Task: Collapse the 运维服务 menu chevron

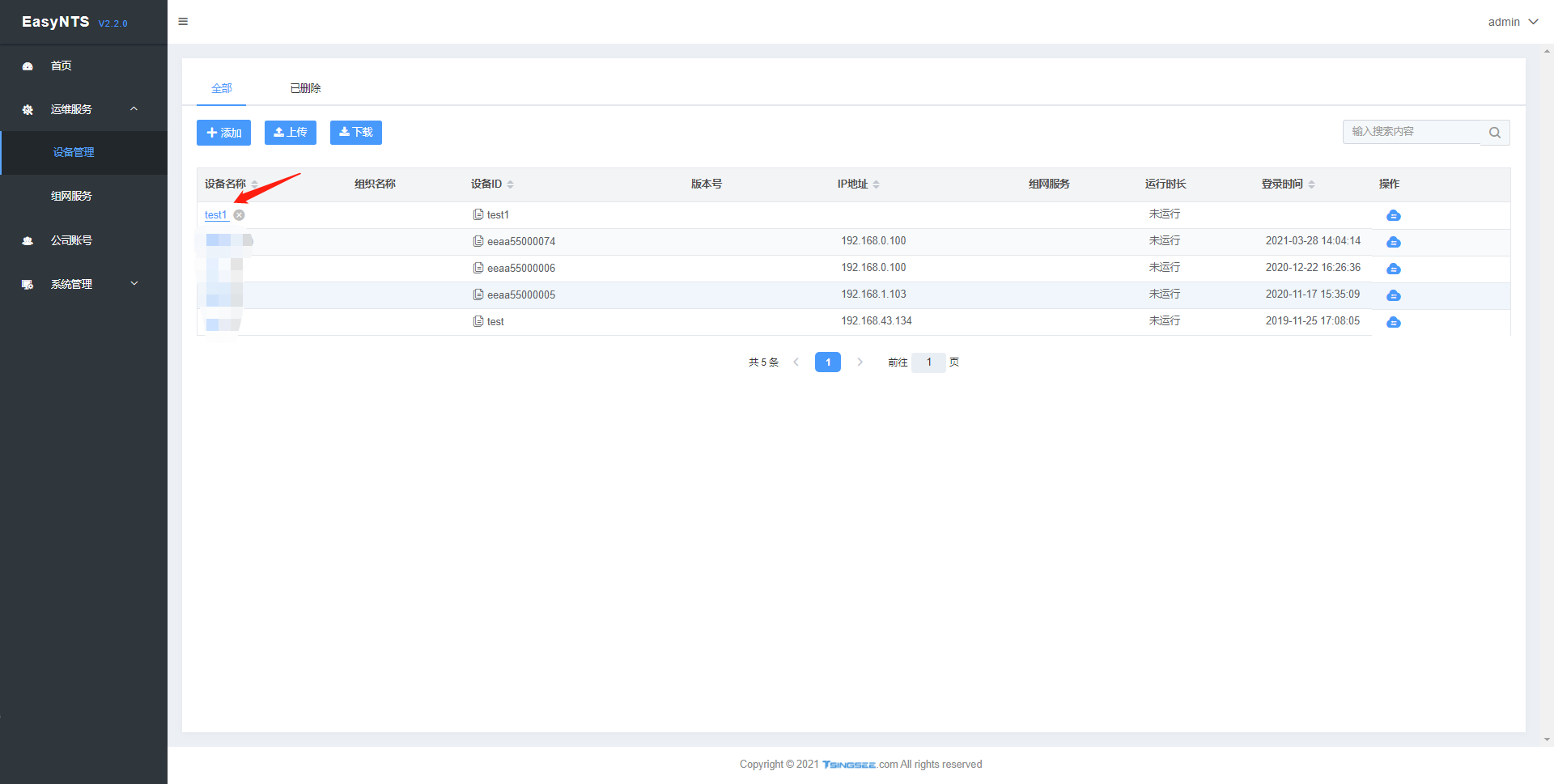Action: tap(134, 109)
